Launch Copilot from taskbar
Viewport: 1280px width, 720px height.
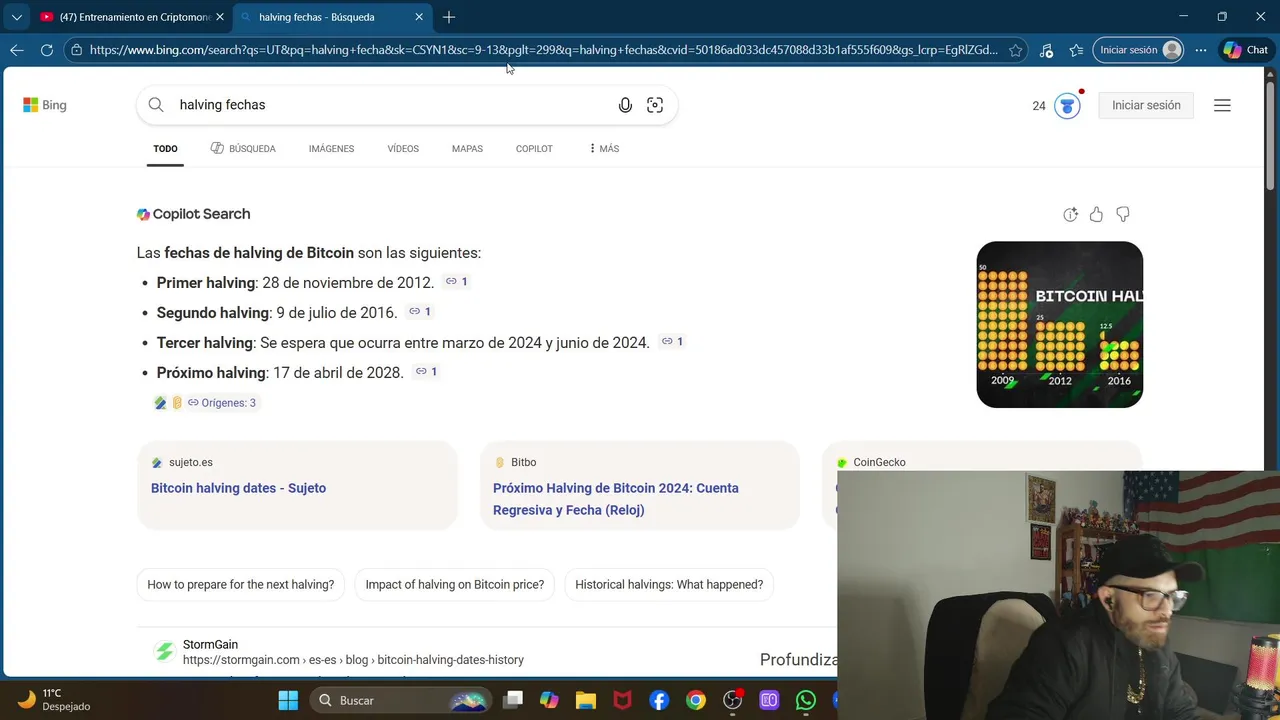click(x=549, y=701)
